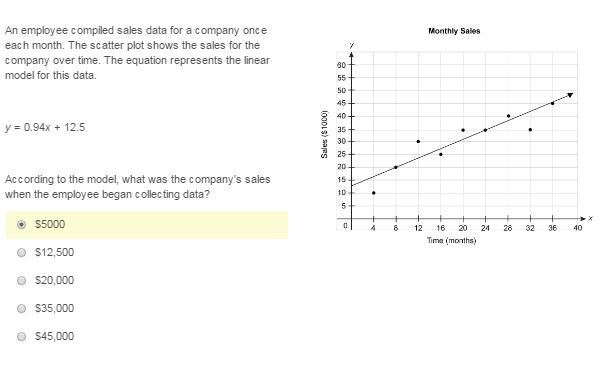The width and height of the screenshot is (609, 368).
Task: Click the $45,000 answer label text
Action: tap(54, 336)
